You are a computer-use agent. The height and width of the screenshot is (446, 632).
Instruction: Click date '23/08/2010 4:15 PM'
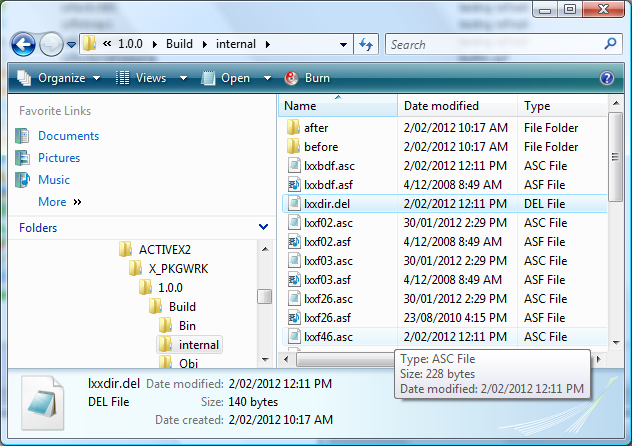point(455,317)
